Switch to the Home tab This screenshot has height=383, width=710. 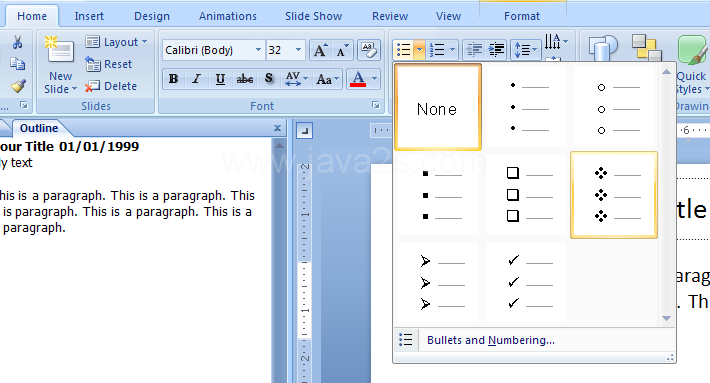(32, 16)
